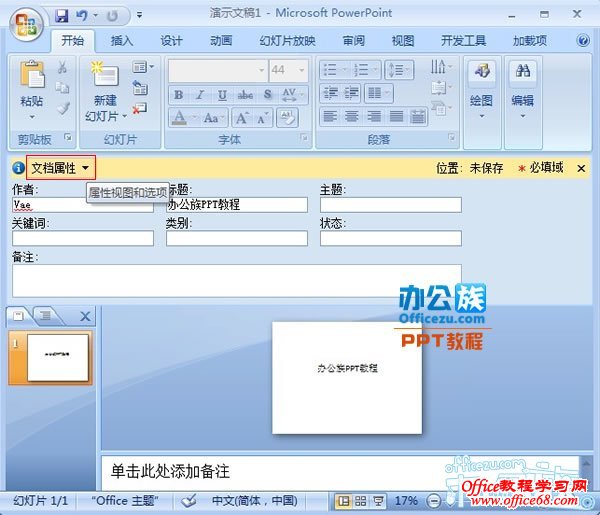Activate the Format Painter brush
The width and height of the screenshot is (600, 515).
point(63,108)
